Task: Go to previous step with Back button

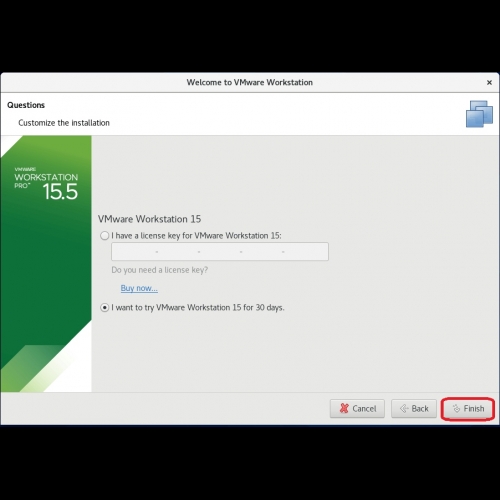Action: (x=414, y=408)
